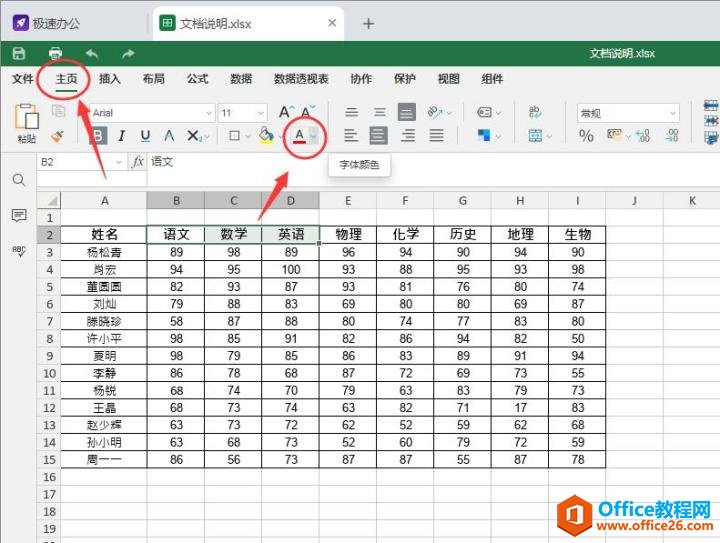The image size is (720, 543).
Task: Click the Print icon
Action: [x=56, y=54]
